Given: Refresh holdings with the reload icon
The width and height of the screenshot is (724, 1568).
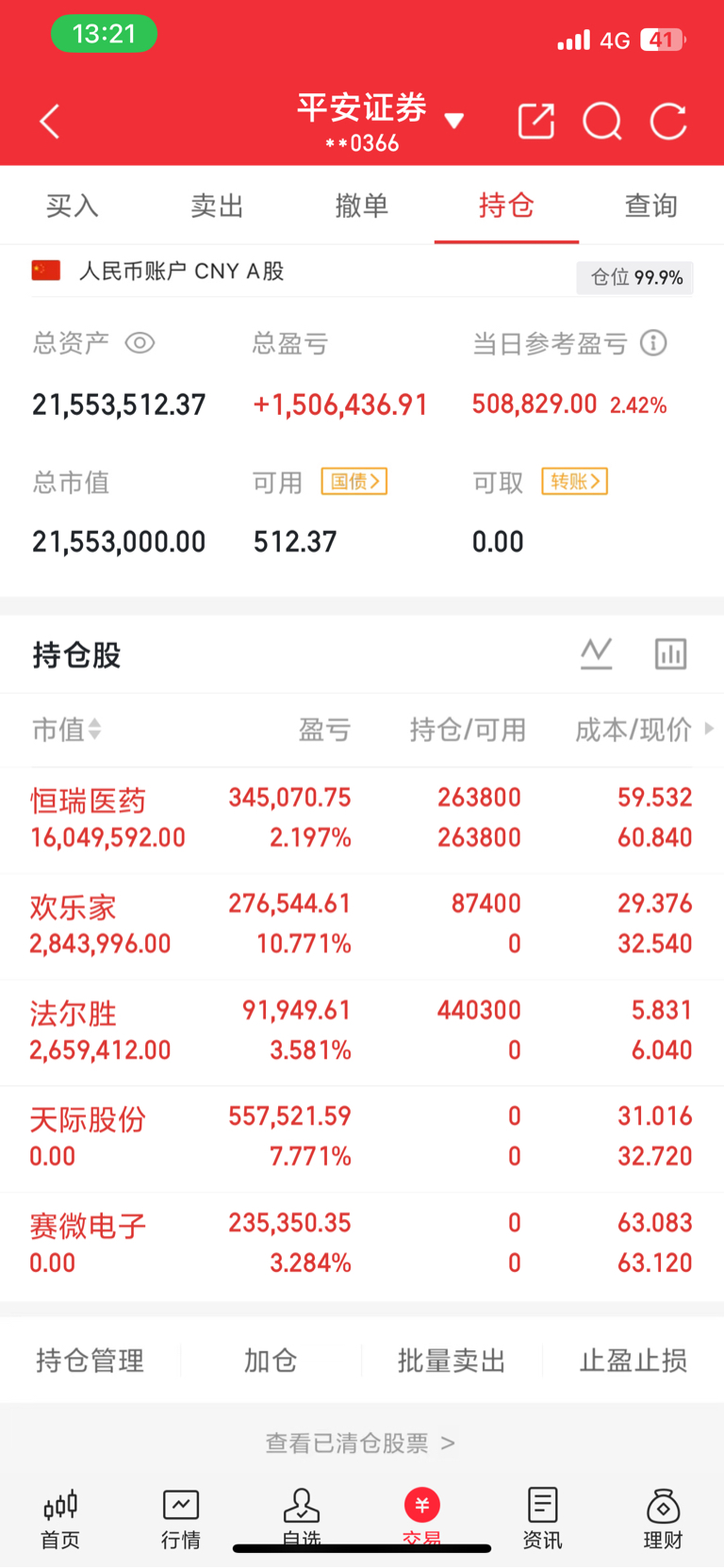Looking at the screenshot, I should [x=668, y=122].
